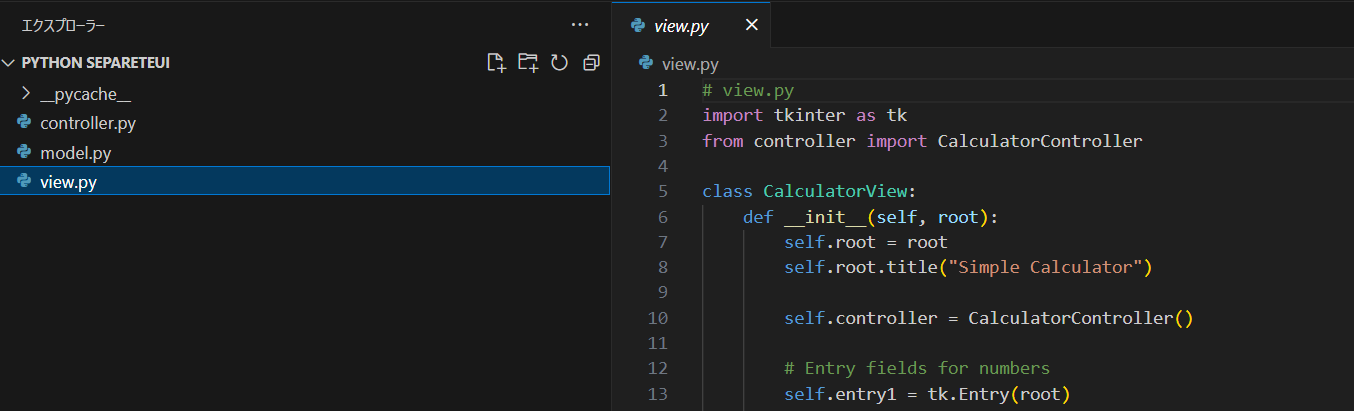Viewport: 1354px width, 411px height.
Task: Click "self.root = root" on line 7
Action: [865, 242]
